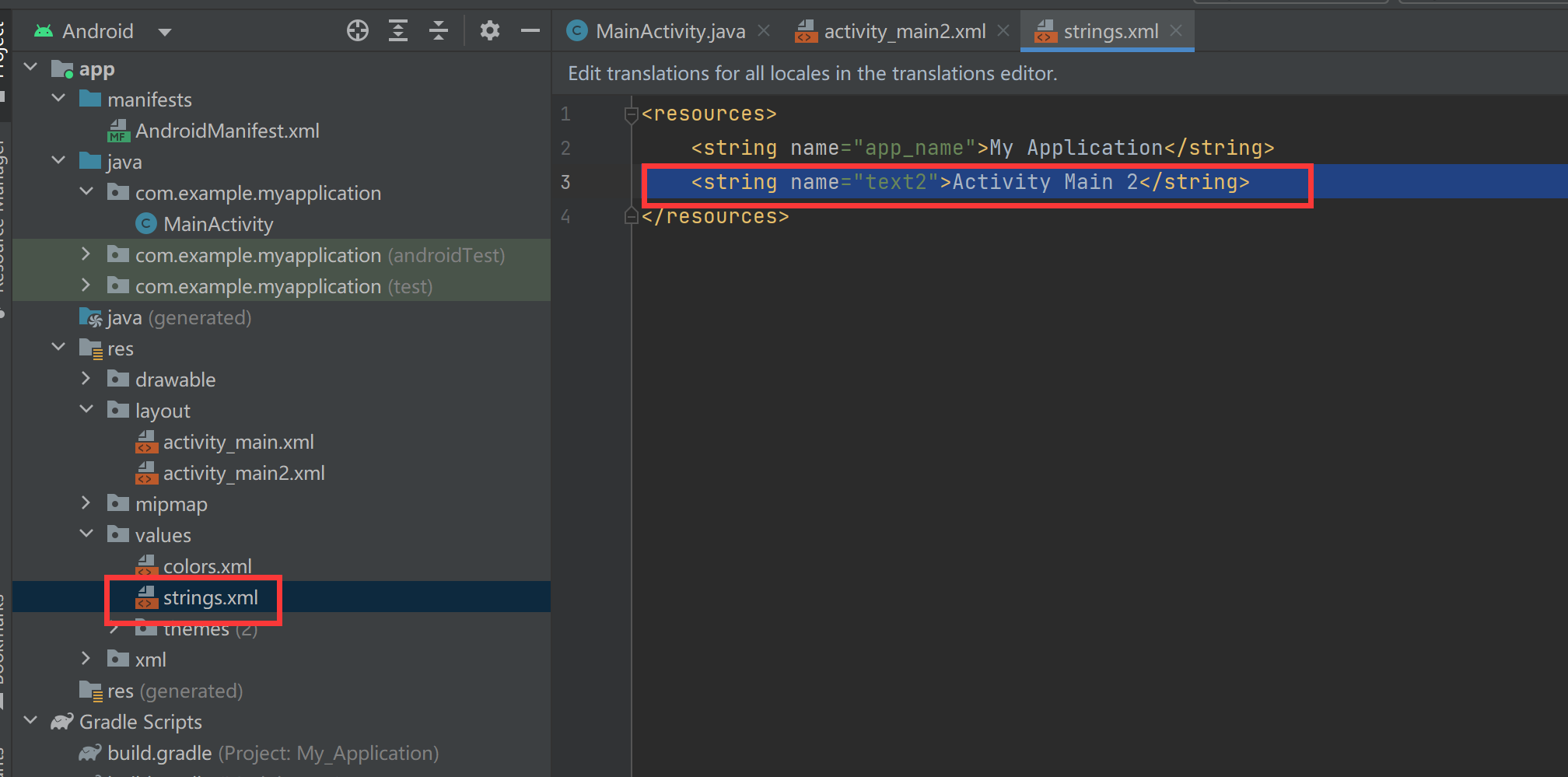This screenshot has height=777, width=1568.
Task: Open the Android view dropdown
Action: (164, 32)
